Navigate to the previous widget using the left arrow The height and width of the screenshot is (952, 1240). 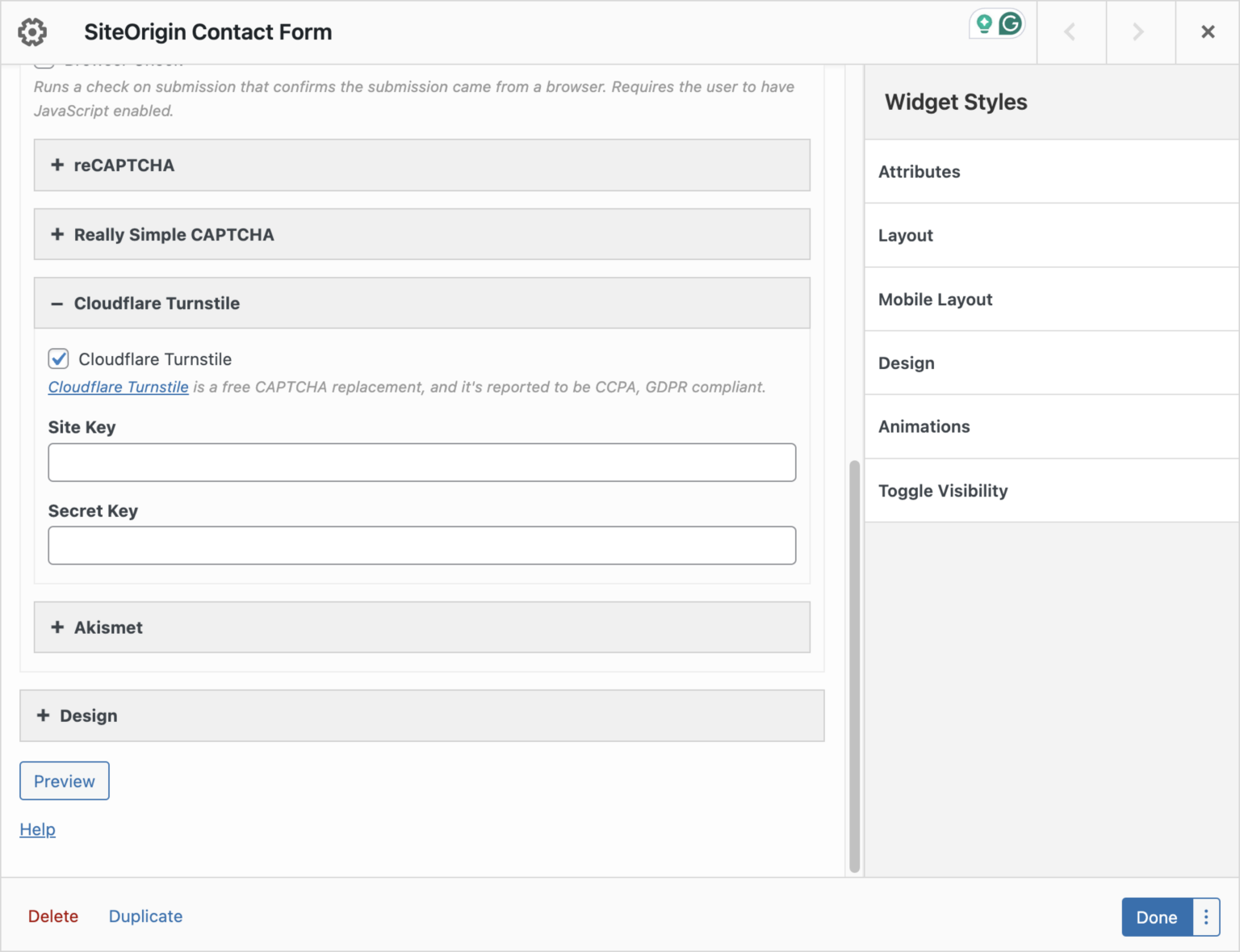click(1071, 32)
